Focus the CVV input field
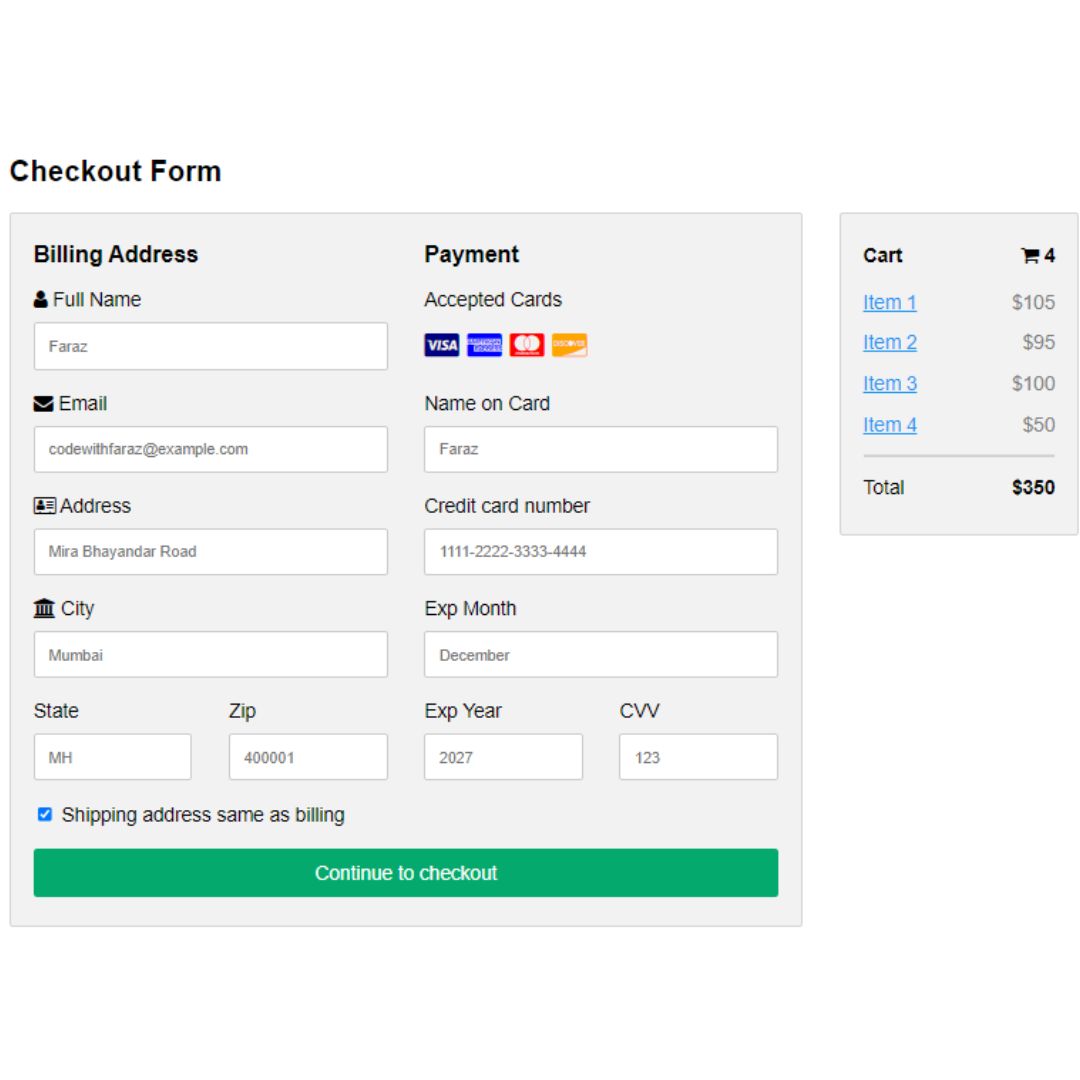 coord(698,757)
